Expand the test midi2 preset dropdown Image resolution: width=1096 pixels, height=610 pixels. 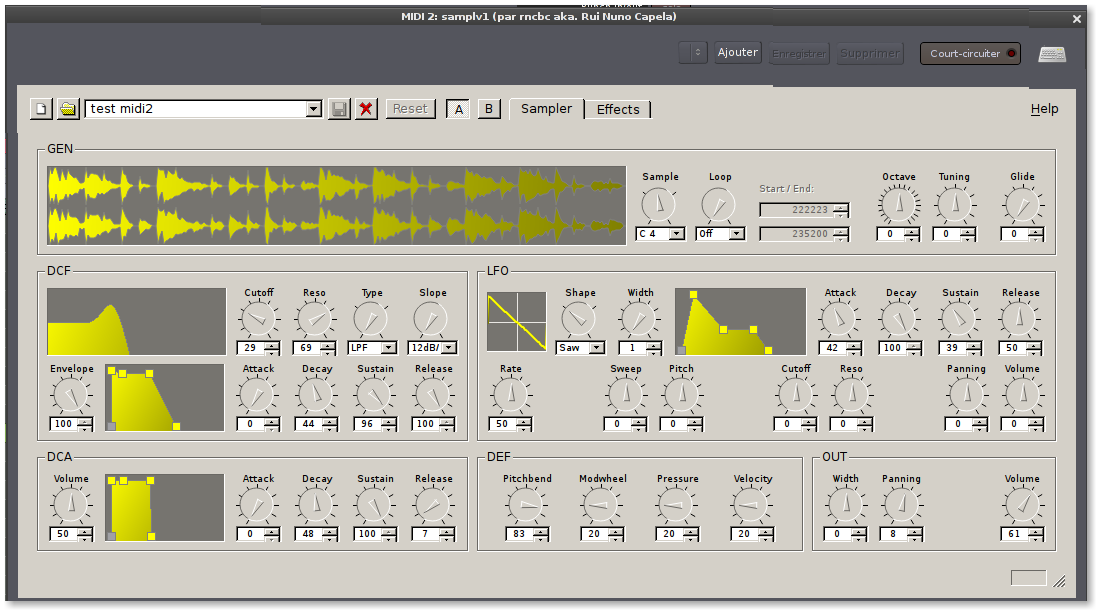[x=313, y=109]
